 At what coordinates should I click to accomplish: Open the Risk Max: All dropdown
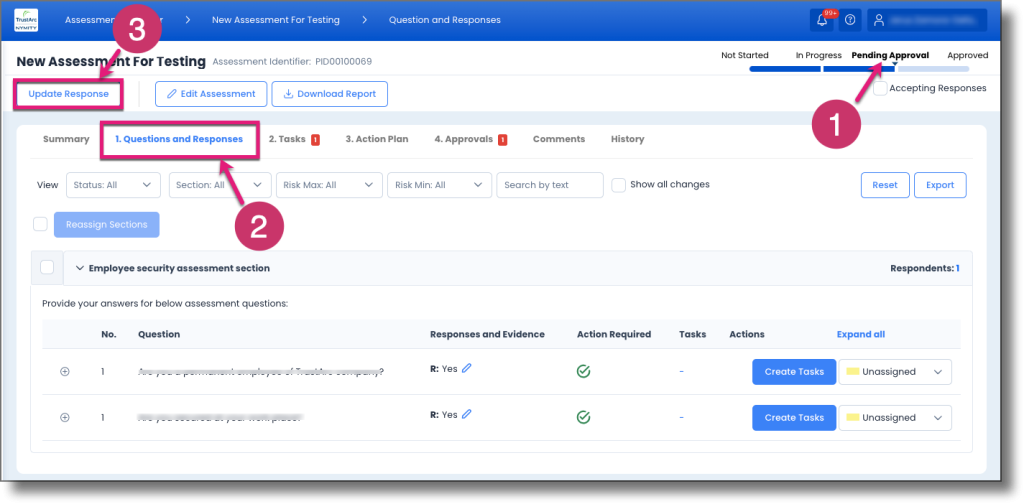tap(329, 185)
